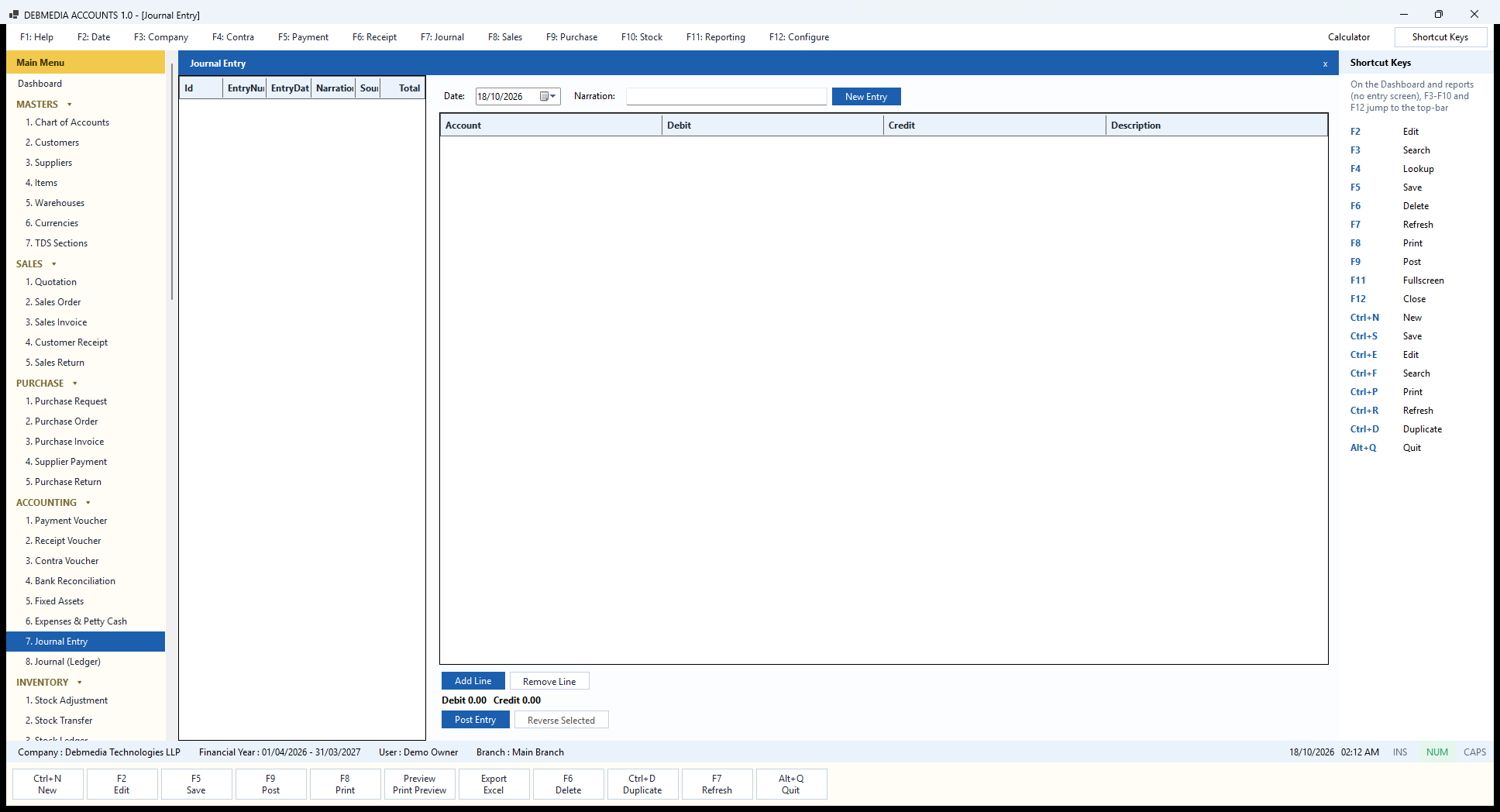This screenshot has width=1500, height=812.
Task: Click into the Narration input field
Action: pos(727,96)
